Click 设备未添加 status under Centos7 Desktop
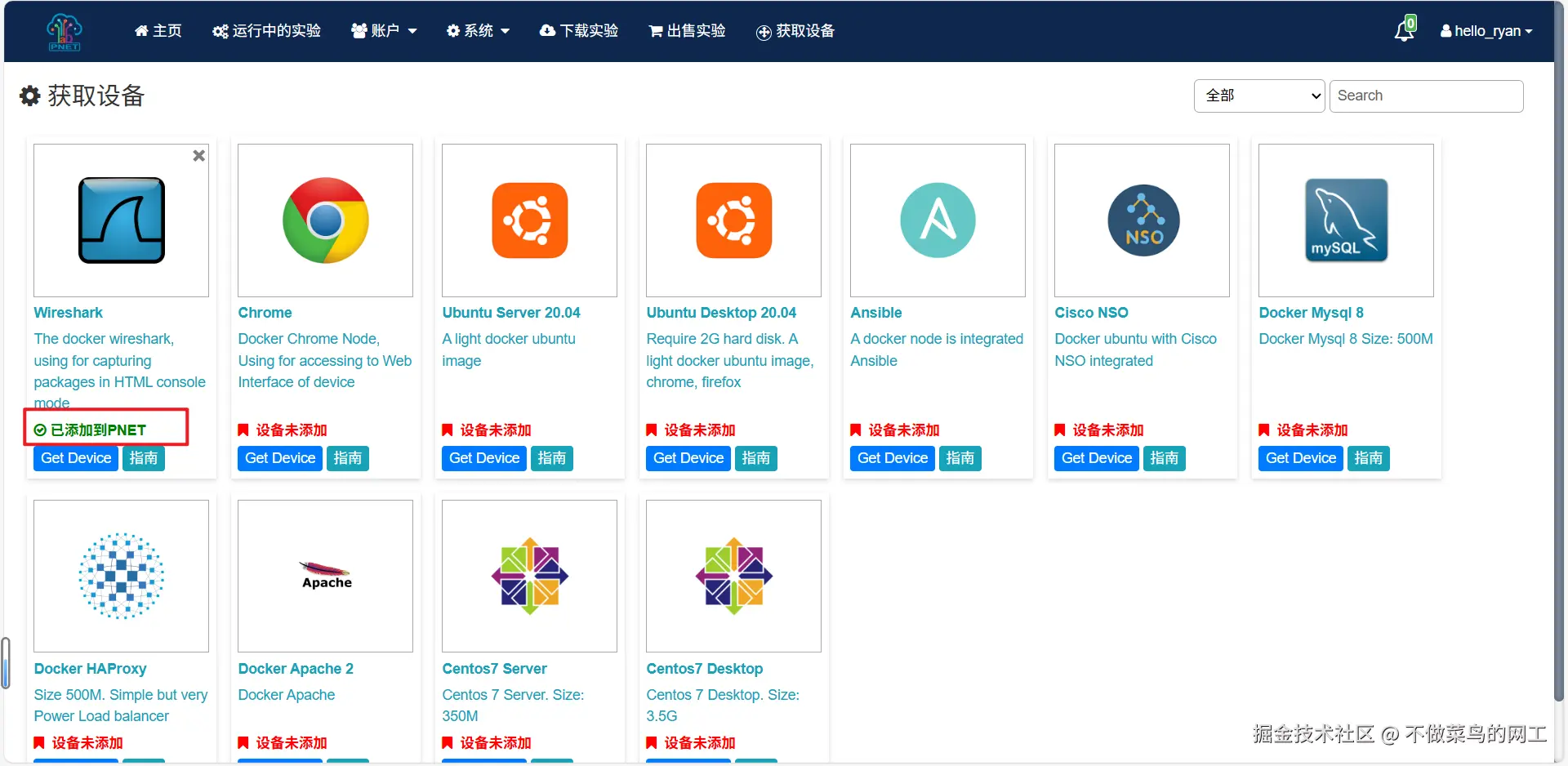 [691, 743]
